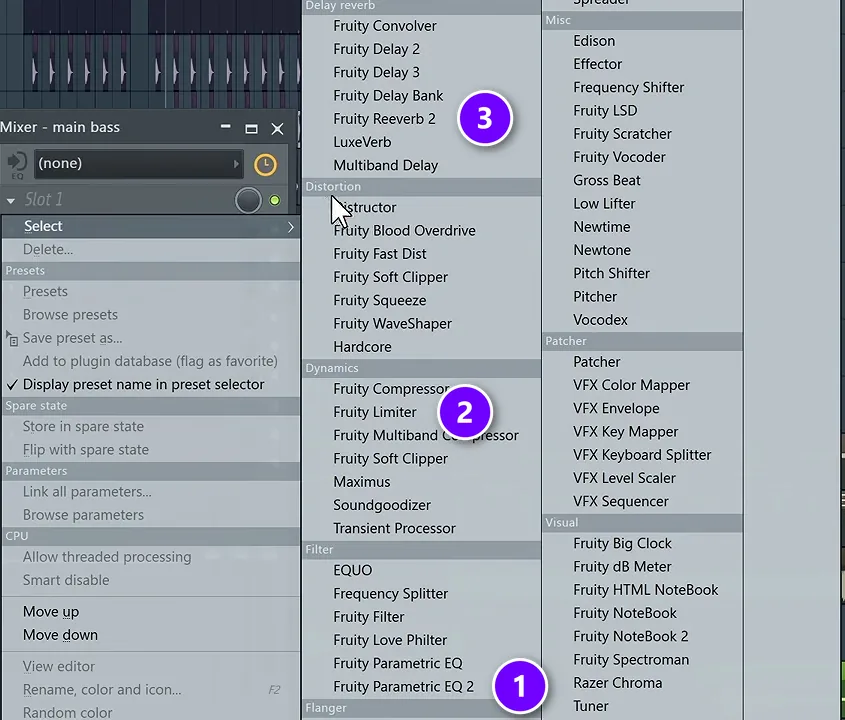Select Rename, color and icon...
845x720 pixels.
coord(151,689)
